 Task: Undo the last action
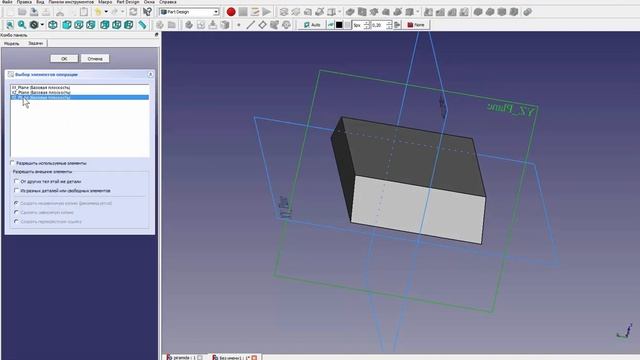click(x=98, y=12)
